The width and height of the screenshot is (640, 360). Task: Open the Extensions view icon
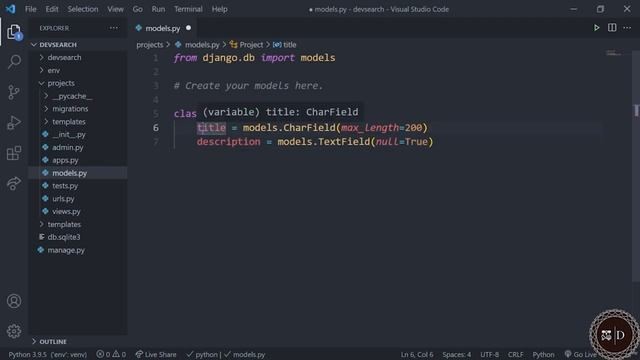point(14,153)
